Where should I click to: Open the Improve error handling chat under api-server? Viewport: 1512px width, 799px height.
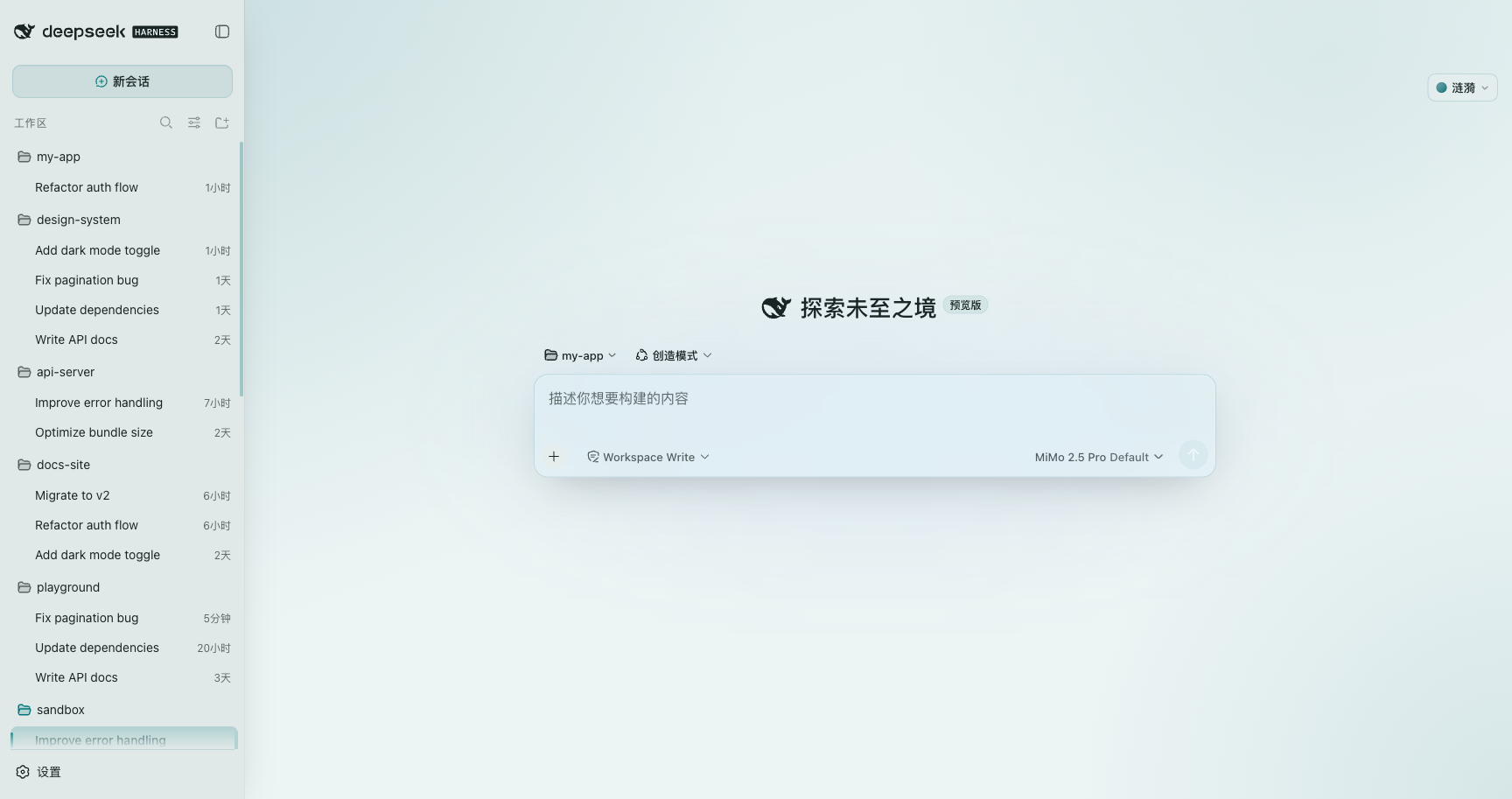122,403
